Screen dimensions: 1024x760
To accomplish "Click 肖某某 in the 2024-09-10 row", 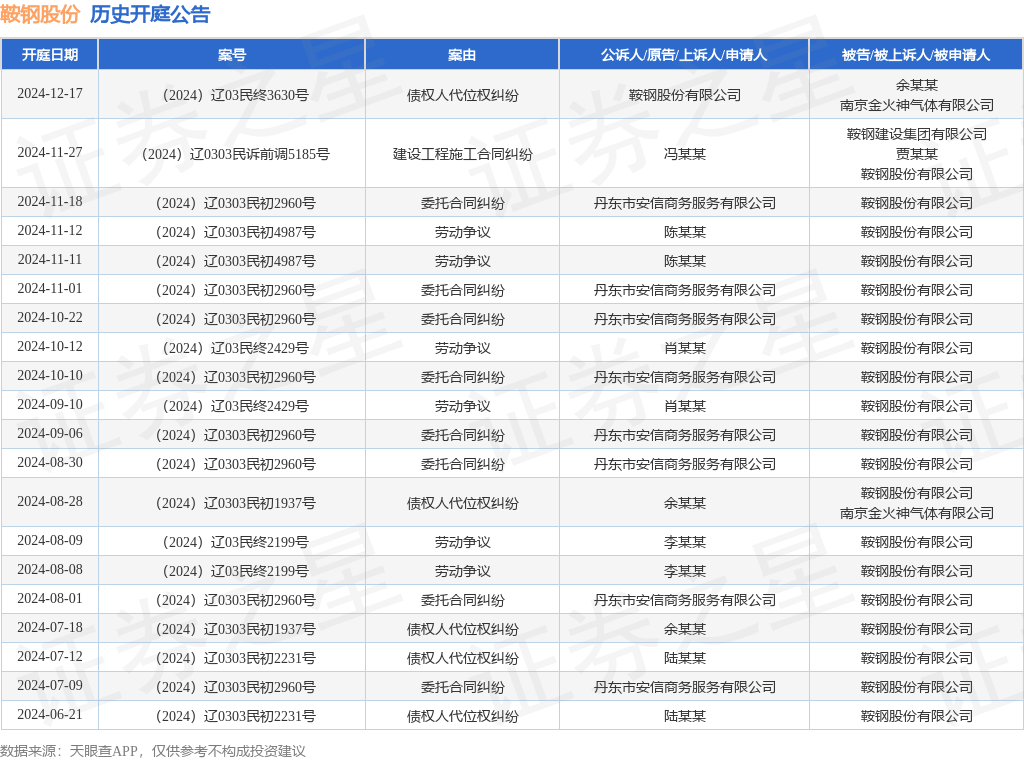I will coord(684,406).
